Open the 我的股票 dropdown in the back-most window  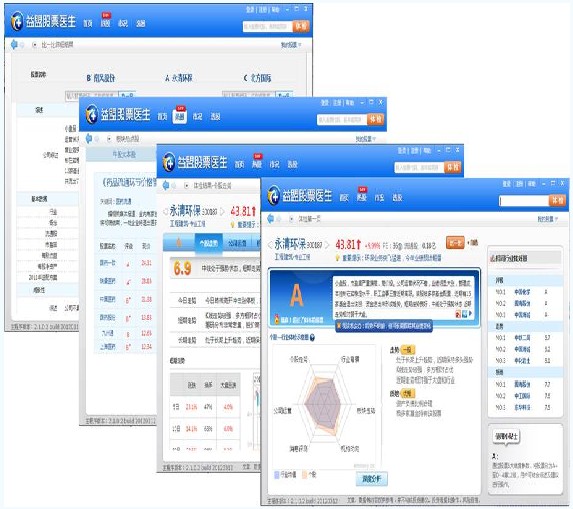pos(291,45)
